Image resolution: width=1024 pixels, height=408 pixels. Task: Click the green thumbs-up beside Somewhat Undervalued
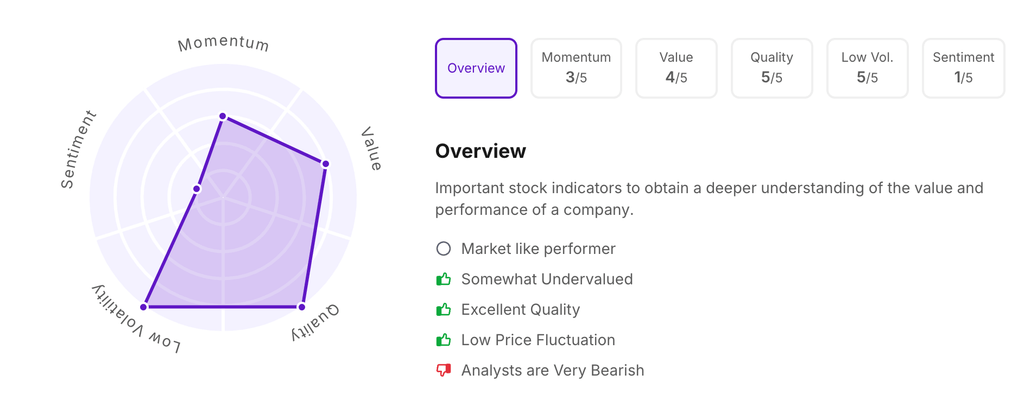[443, 279]
